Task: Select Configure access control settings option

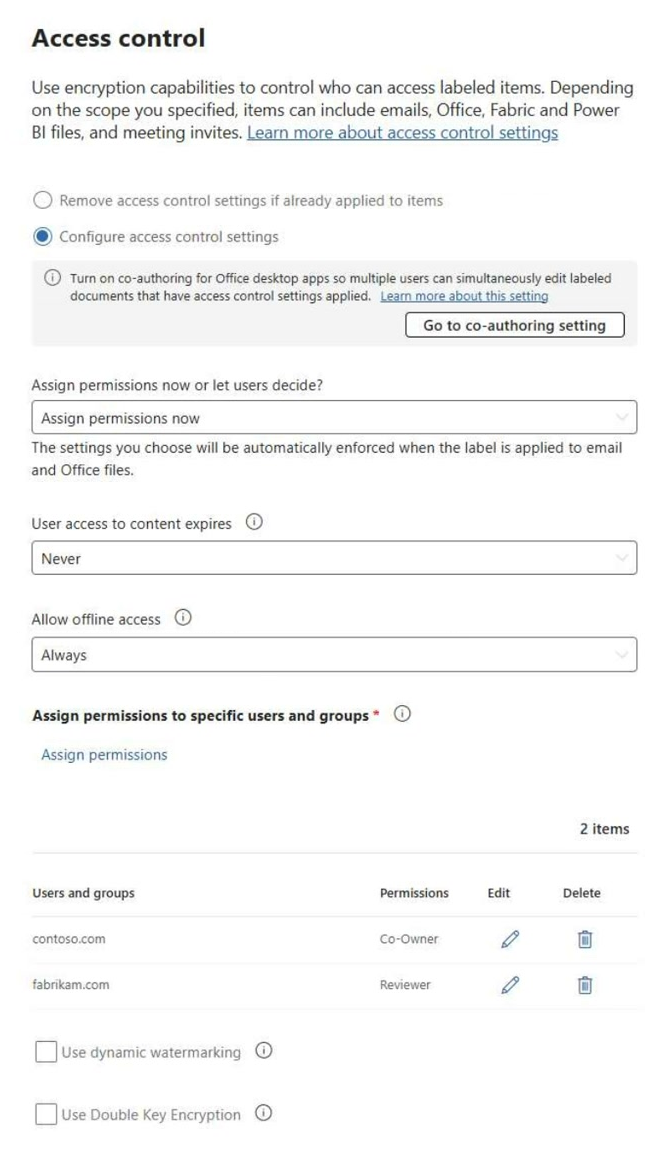Action: click(43, 237)
